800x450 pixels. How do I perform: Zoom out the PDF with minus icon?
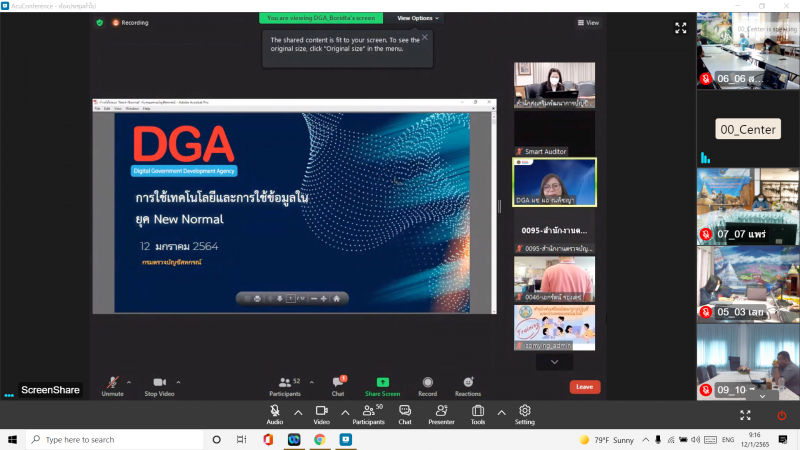point(314,298)
